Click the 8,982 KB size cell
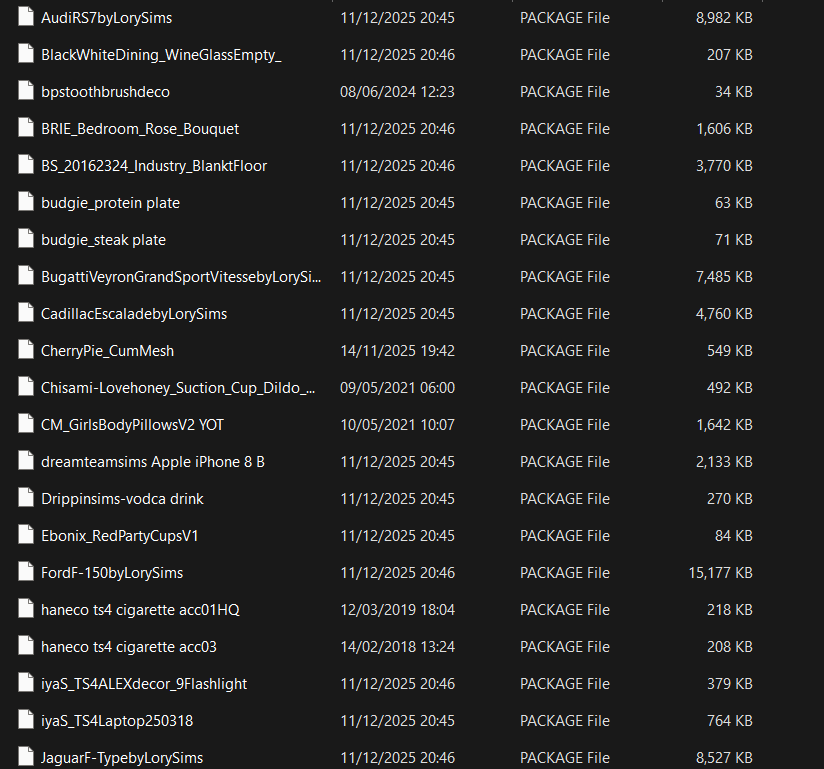This screenshot has height=769, width=824. 724,18
